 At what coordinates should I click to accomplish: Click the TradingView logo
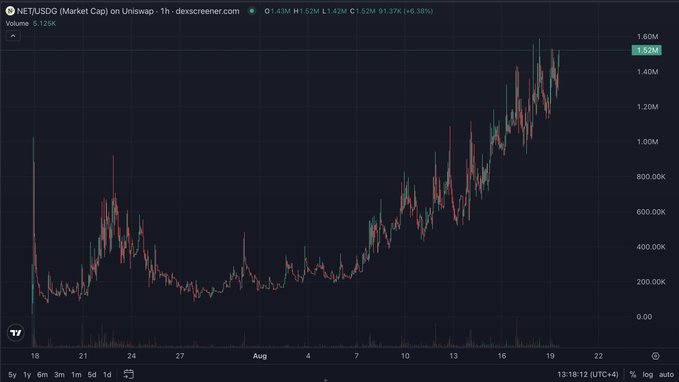(x=16, y=333)
